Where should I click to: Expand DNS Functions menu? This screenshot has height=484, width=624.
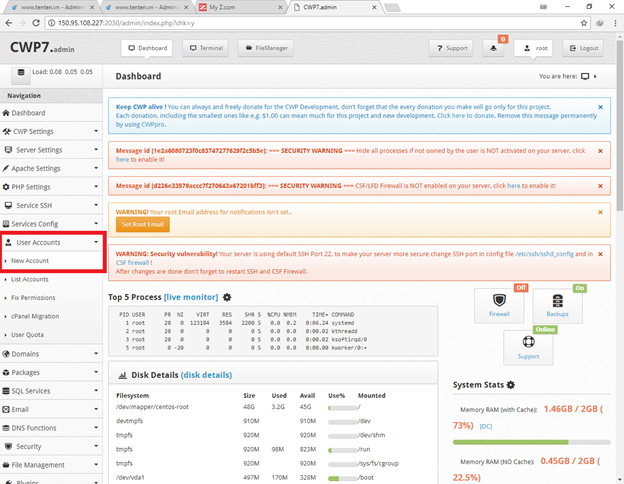[51, 428]
